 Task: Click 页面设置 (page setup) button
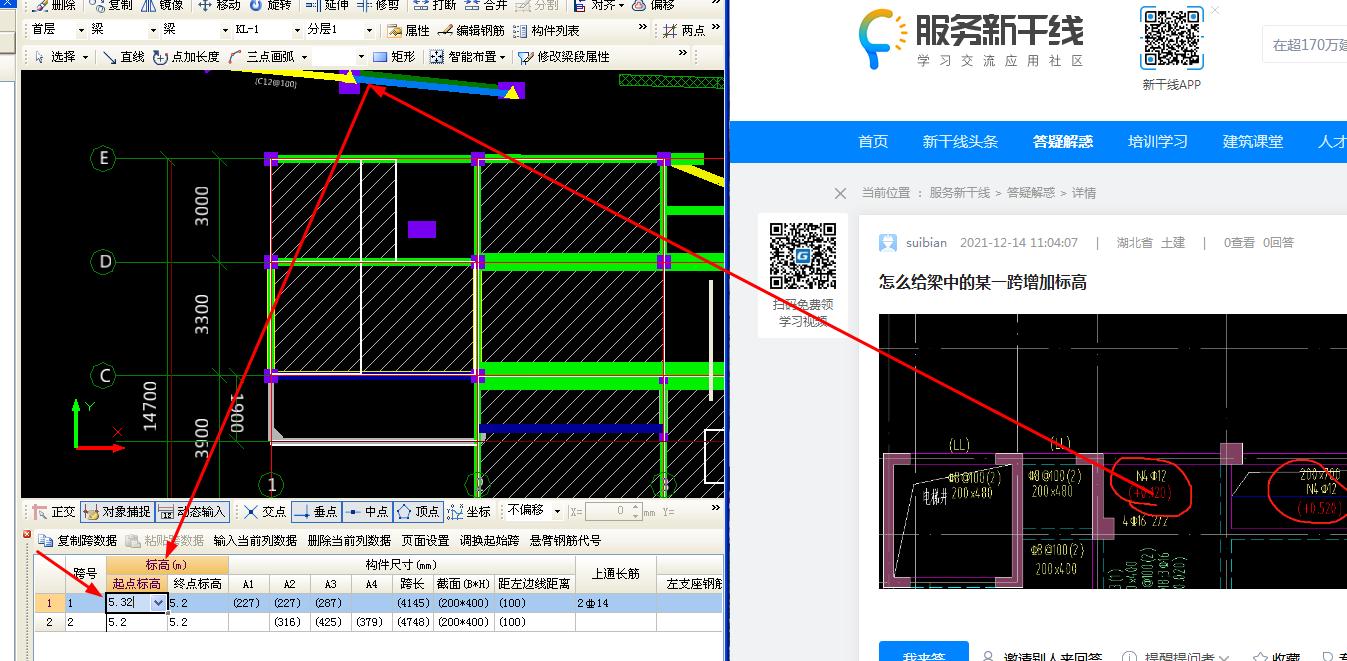coord(425,540)
